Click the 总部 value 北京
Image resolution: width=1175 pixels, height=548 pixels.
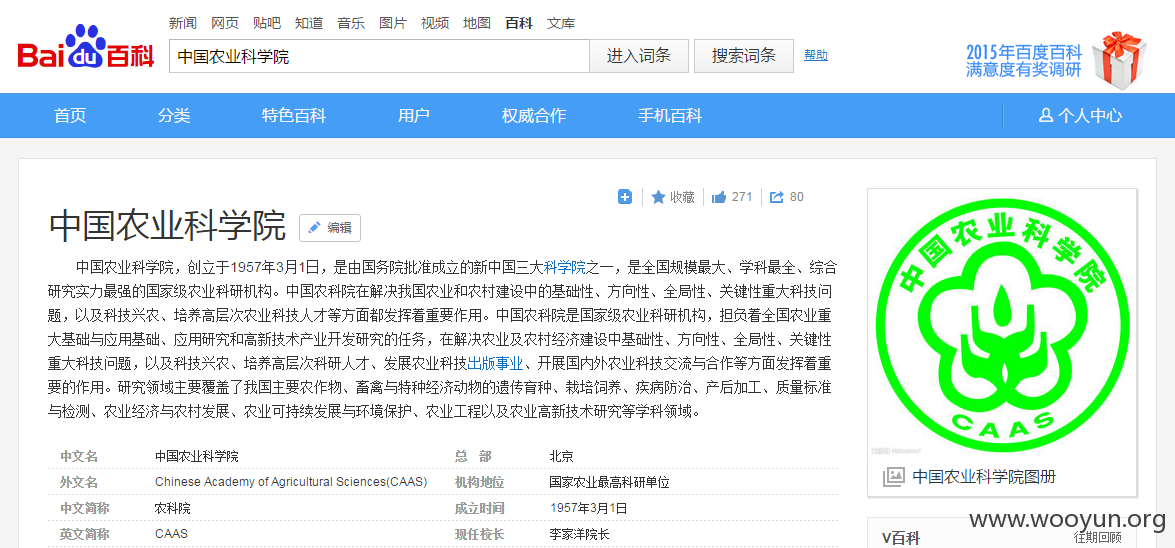pyautogui.click(x=561, y=456)
